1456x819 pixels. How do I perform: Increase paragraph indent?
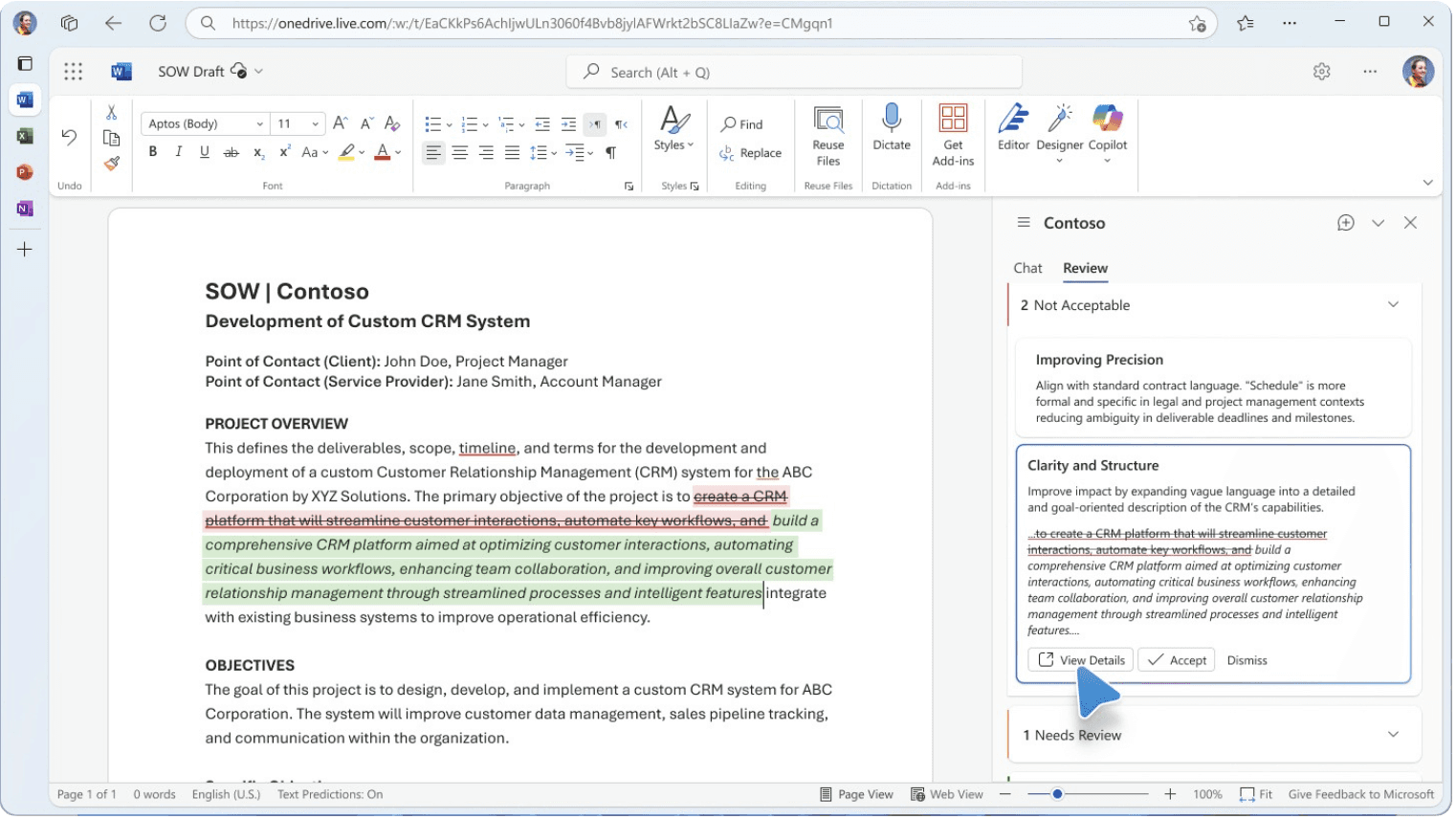[568, 124]
